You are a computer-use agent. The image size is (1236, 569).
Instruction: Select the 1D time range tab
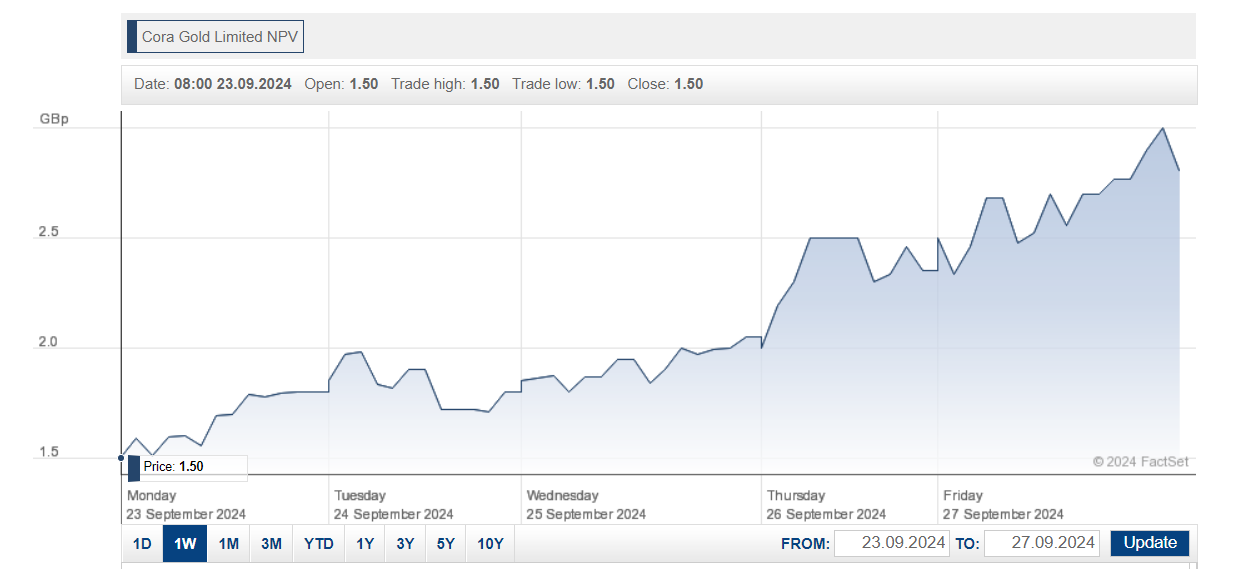coord(142,543)
